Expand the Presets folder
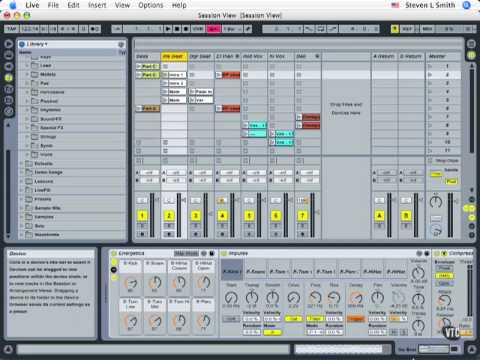The image size is (480, 360). click(x=22, y=199)
